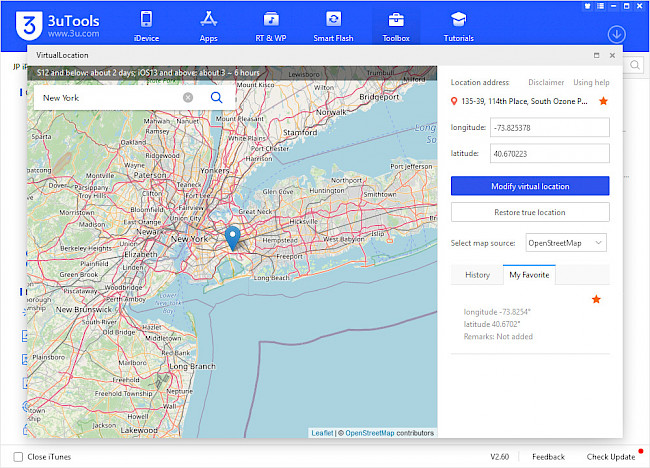This screenshot has width=650, height=468.
Task: Maximize the VirtualLocation window
Action: point(597,55)
